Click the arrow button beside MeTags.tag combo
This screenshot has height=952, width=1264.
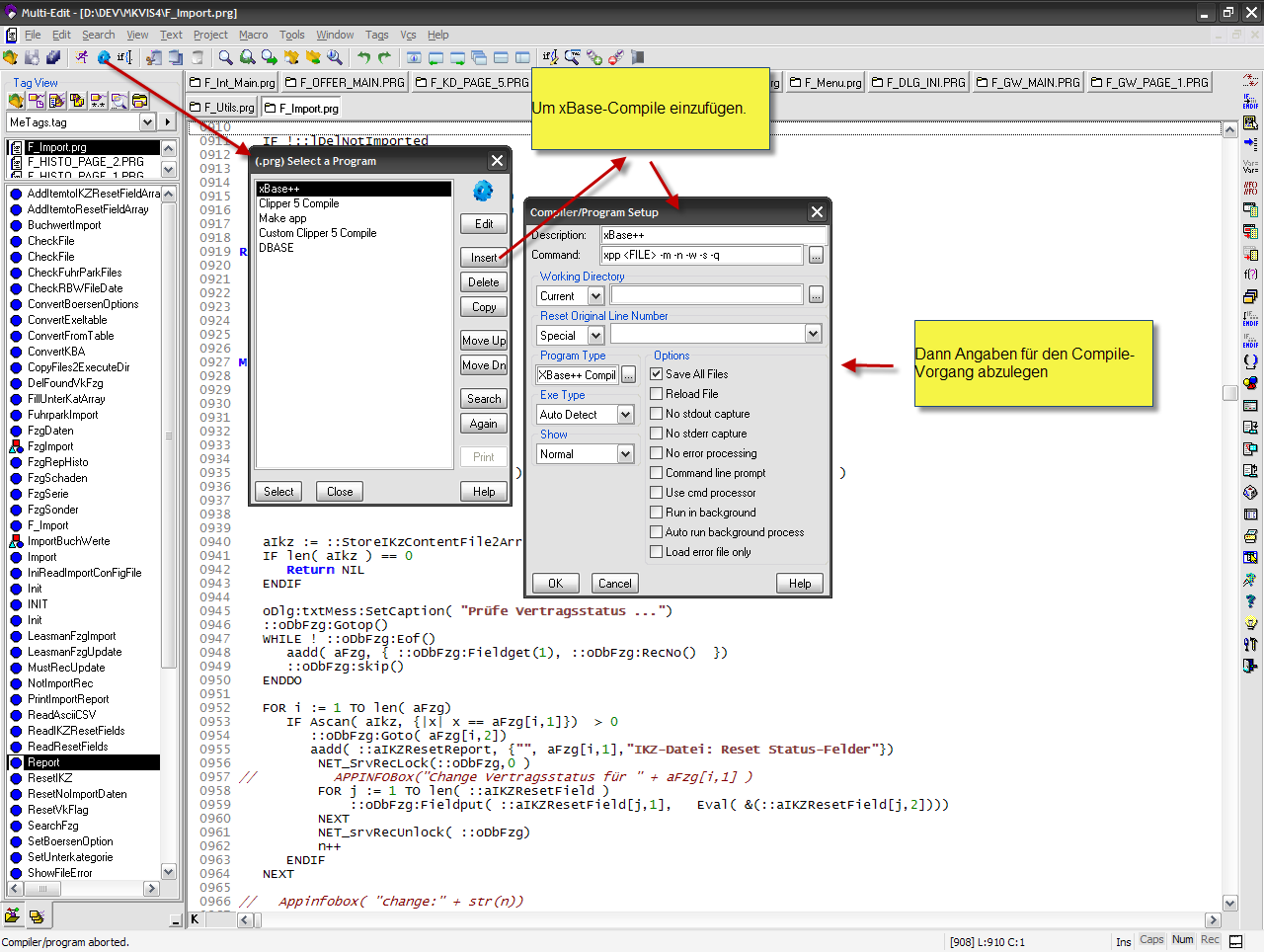168,122
